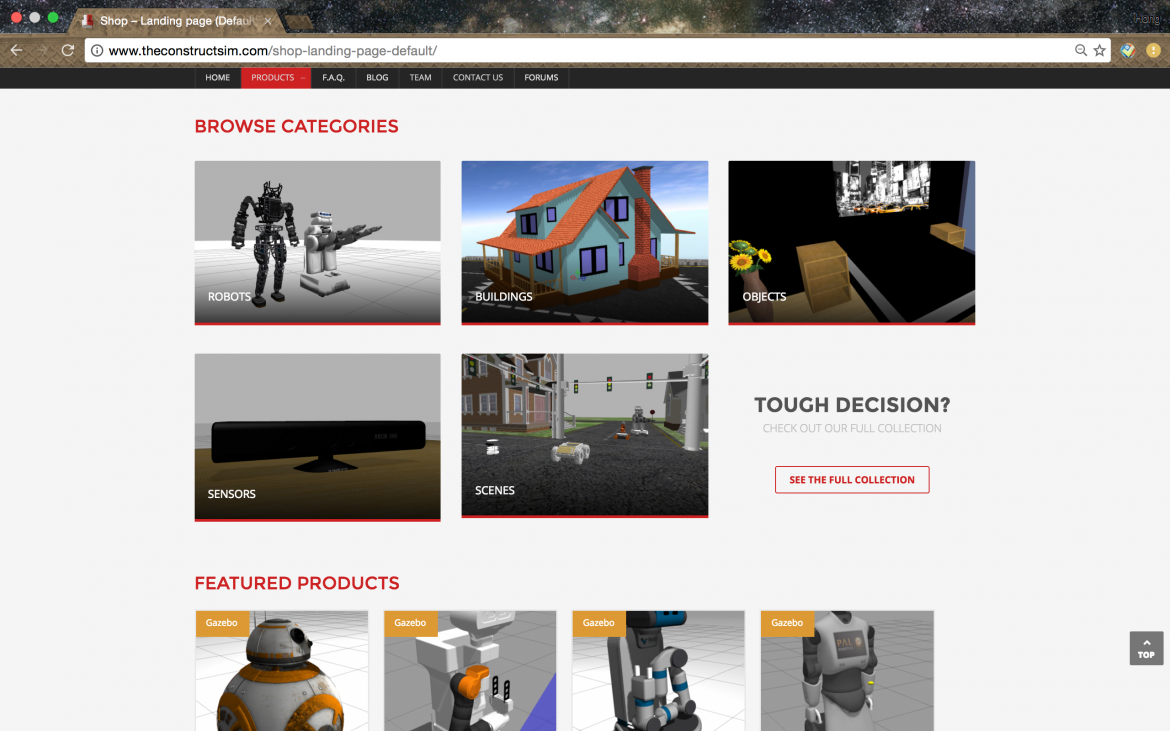Open the Sensors category tile

317,436
